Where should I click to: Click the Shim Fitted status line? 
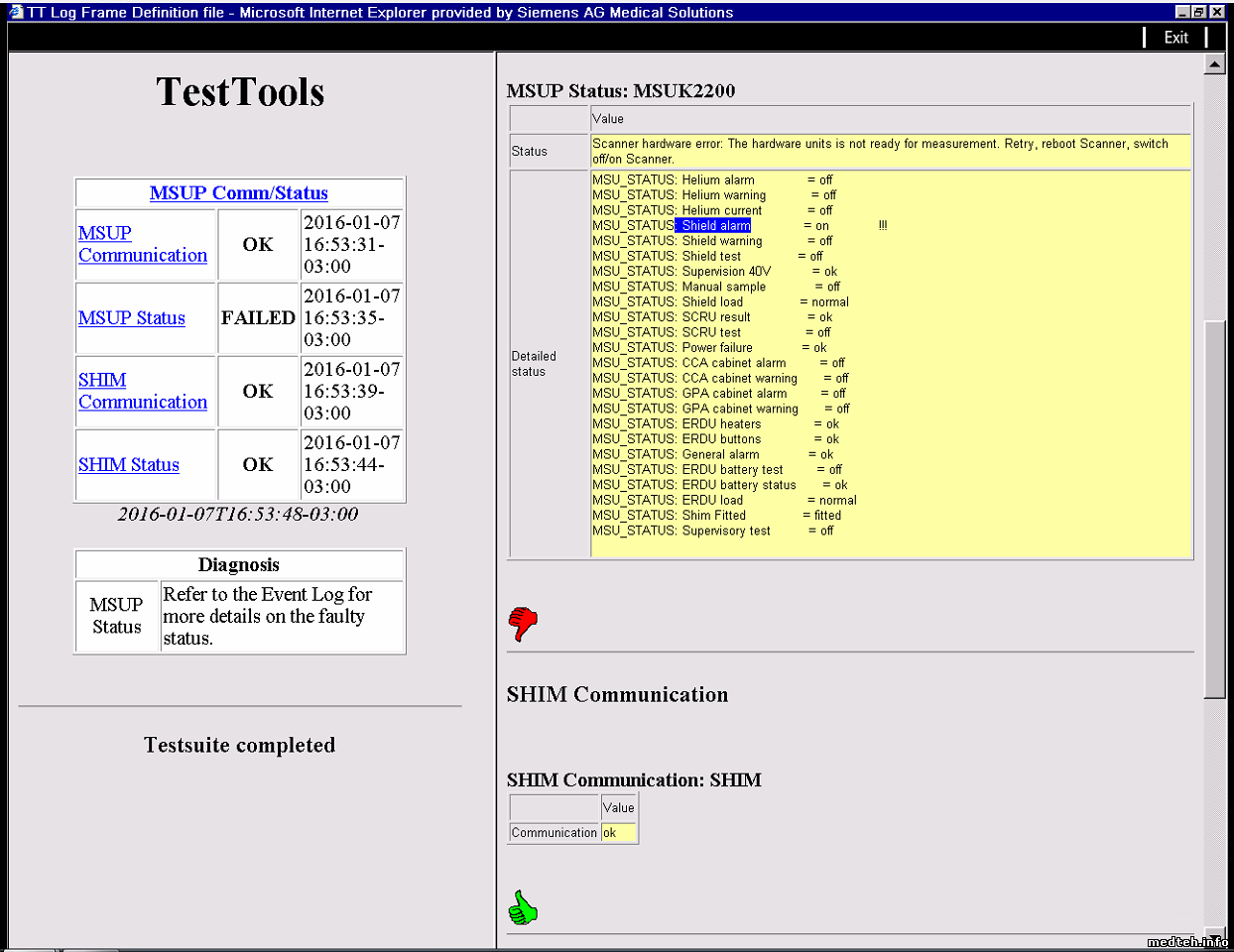click(x=716, y=516)
